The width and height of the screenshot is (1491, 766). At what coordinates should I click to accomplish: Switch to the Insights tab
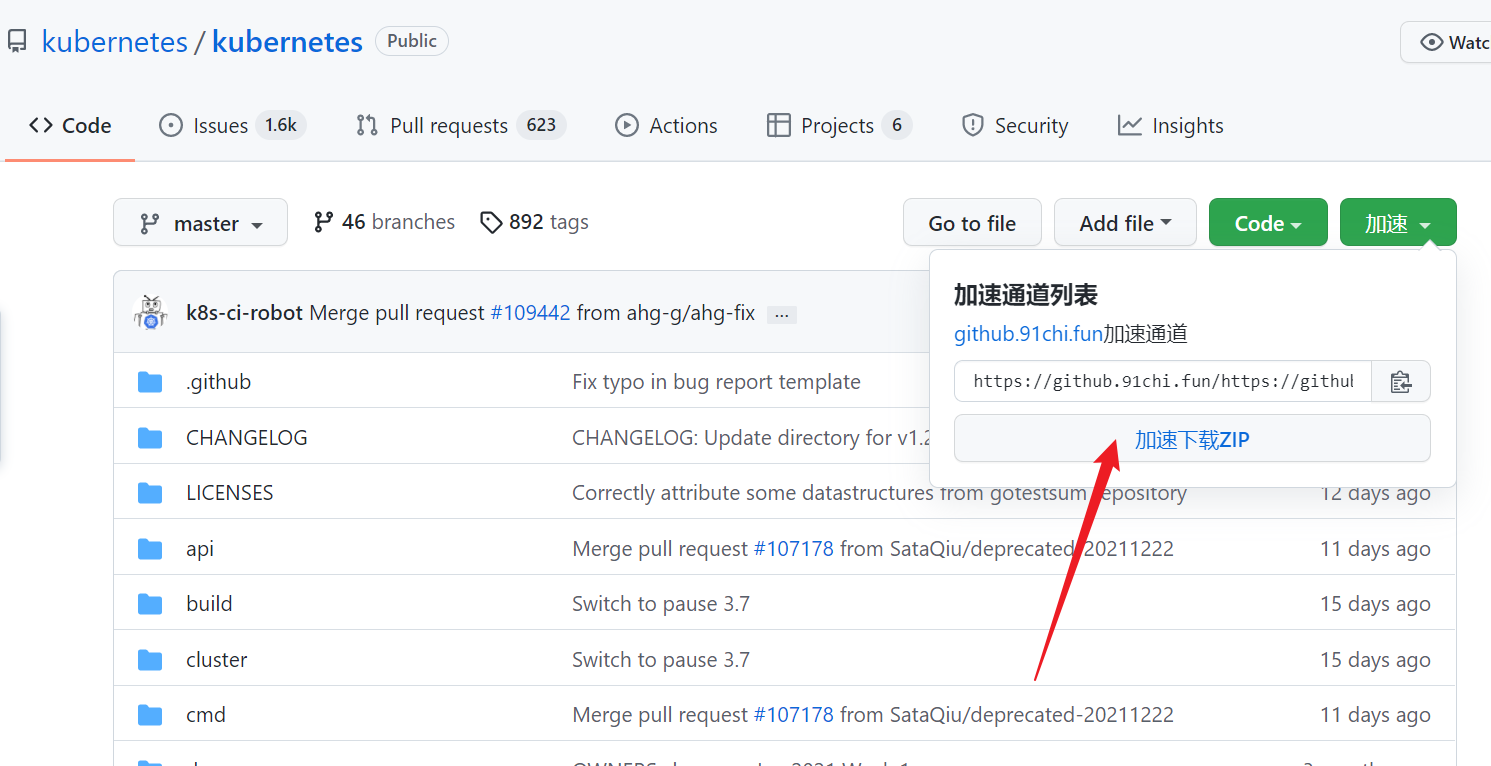pyautogui.click(x=1171, y=126)
